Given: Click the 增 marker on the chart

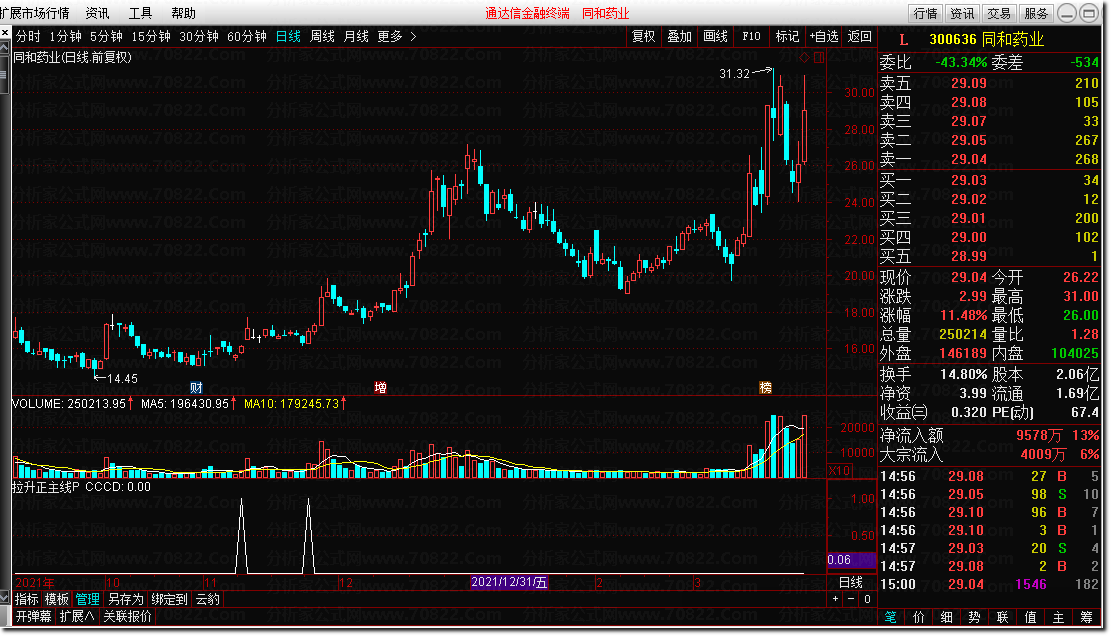Looking at the screenshot, I should 381,387.
